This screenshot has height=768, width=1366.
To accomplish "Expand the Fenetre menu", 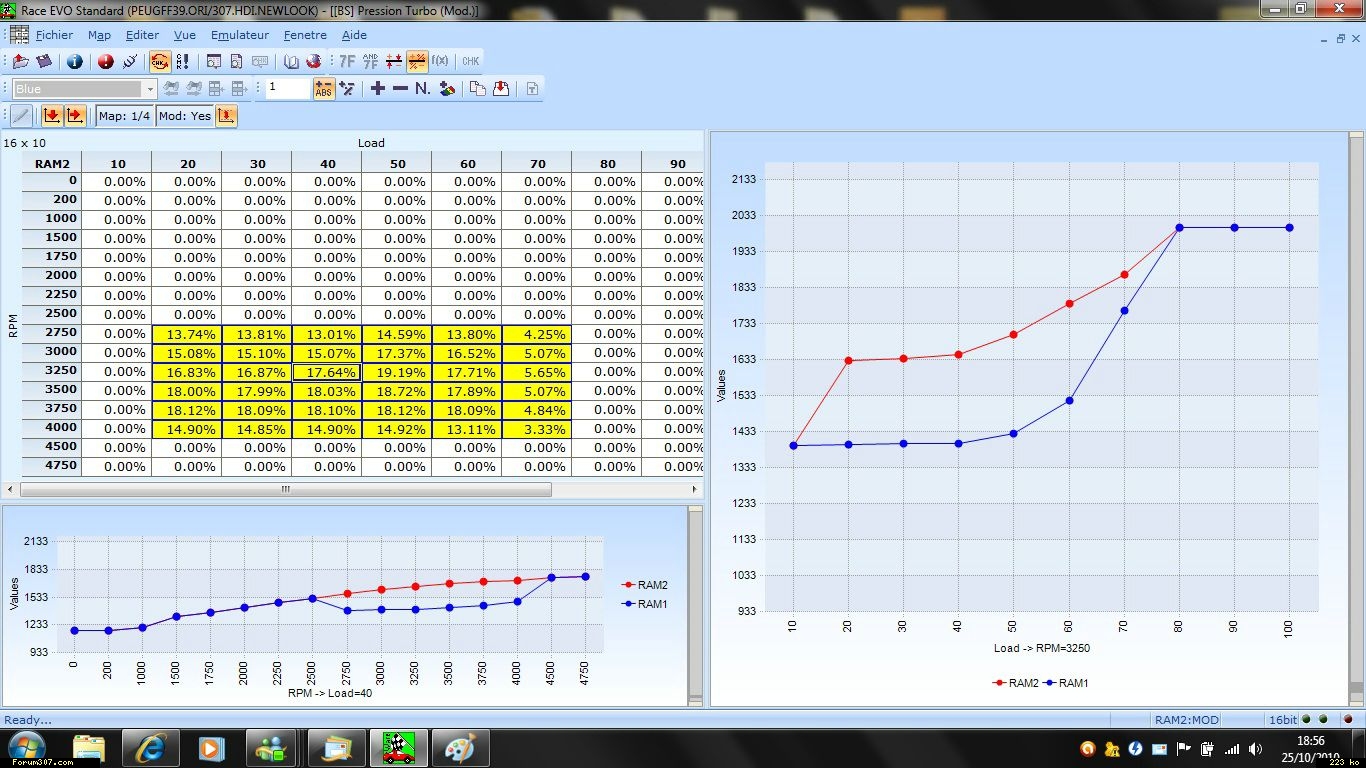I will click(305, 35).
